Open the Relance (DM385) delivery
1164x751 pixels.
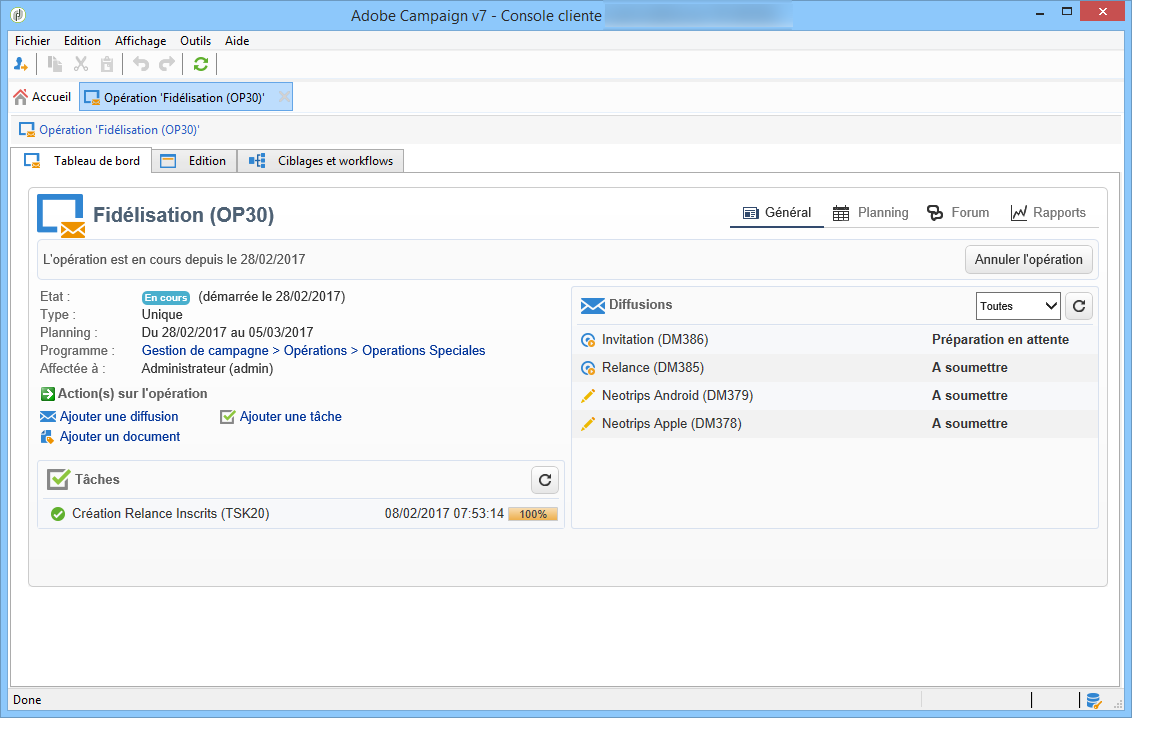coord(653,368)
